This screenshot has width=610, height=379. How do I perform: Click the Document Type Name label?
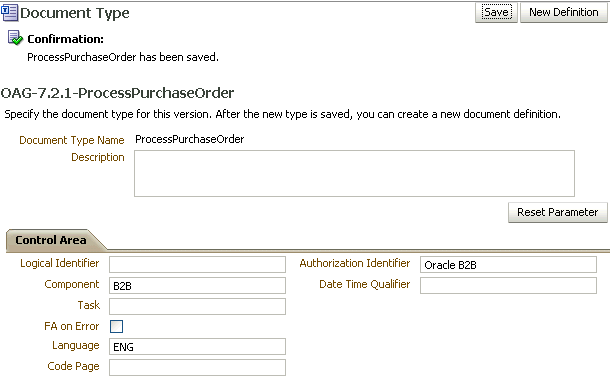point(72,140)
